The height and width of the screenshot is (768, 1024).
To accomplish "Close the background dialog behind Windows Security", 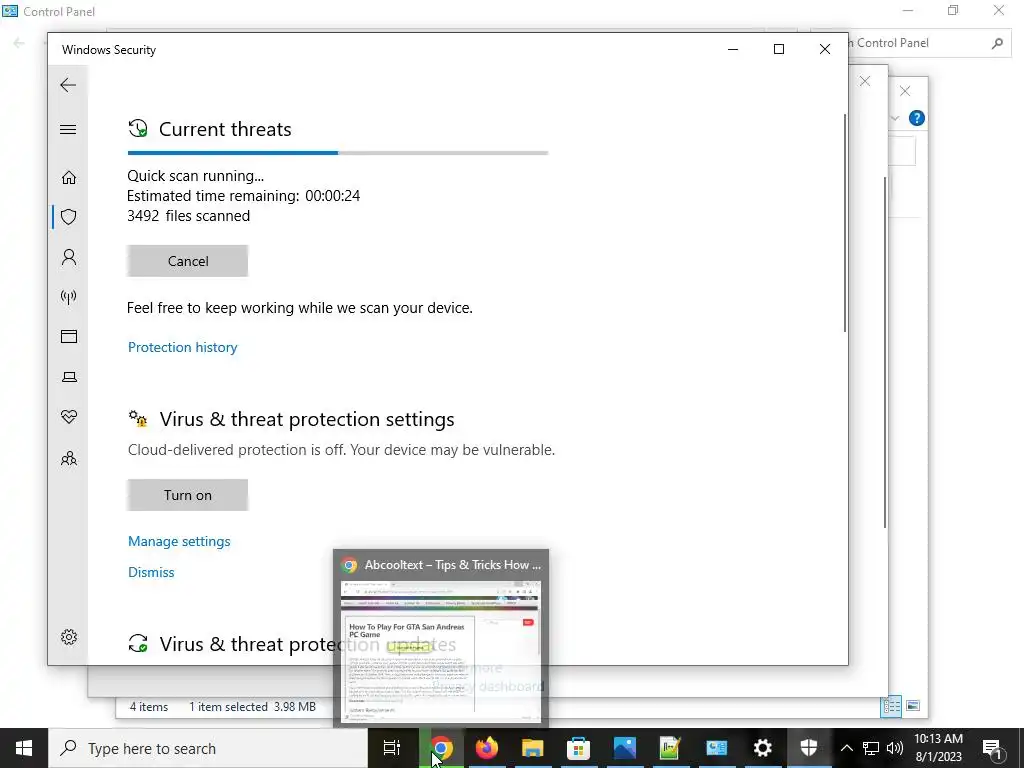I will (x=865, y=81).
